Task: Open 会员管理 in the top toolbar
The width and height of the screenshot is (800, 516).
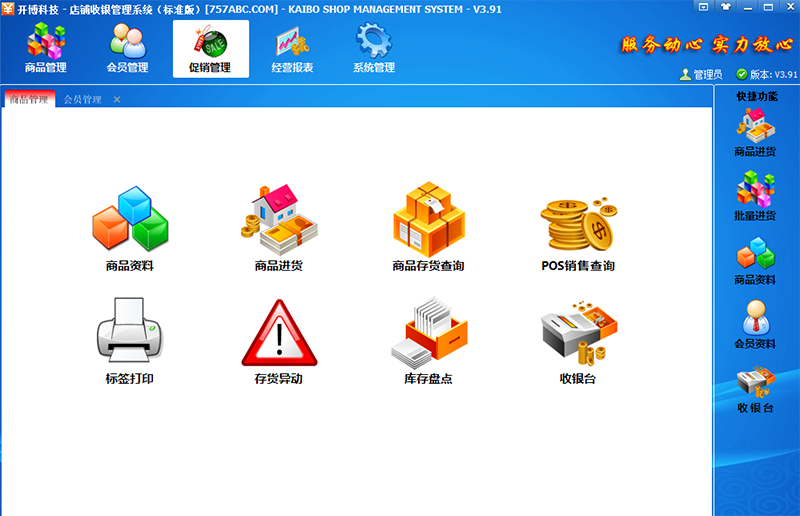Action: coord(128,49)
